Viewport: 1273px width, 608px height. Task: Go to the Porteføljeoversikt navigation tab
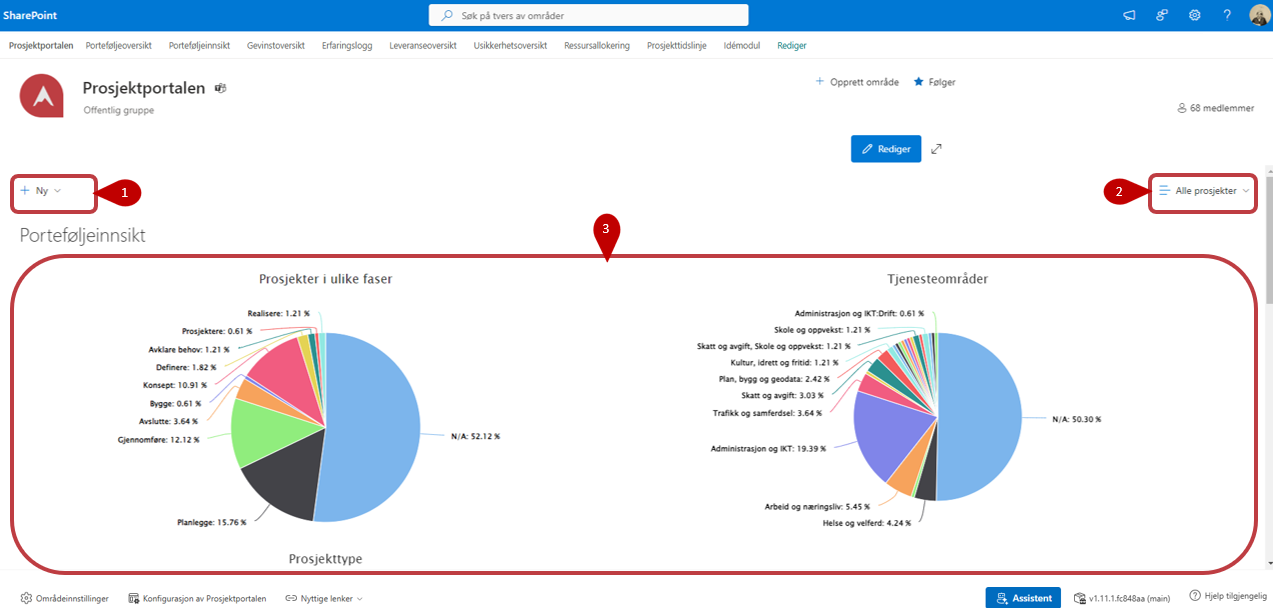[x=119, y=46]
